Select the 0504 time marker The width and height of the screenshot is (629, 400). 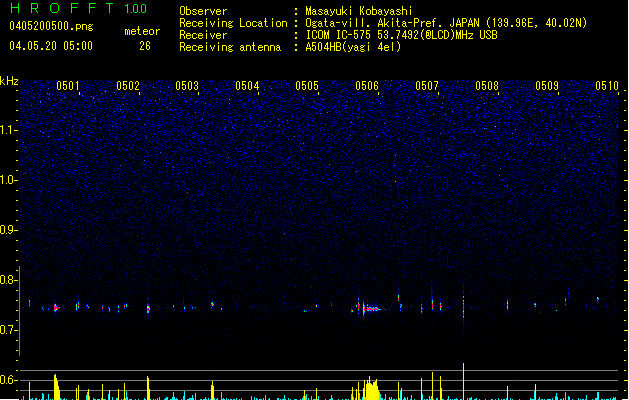[x=247, y=86]
